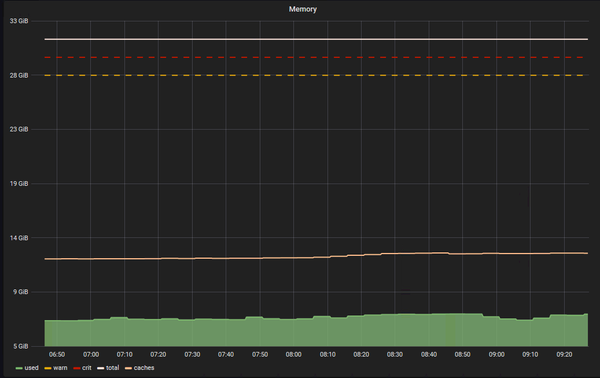Toggle the 'total' series in legend

pyautogui.click(x=112, y=368)
